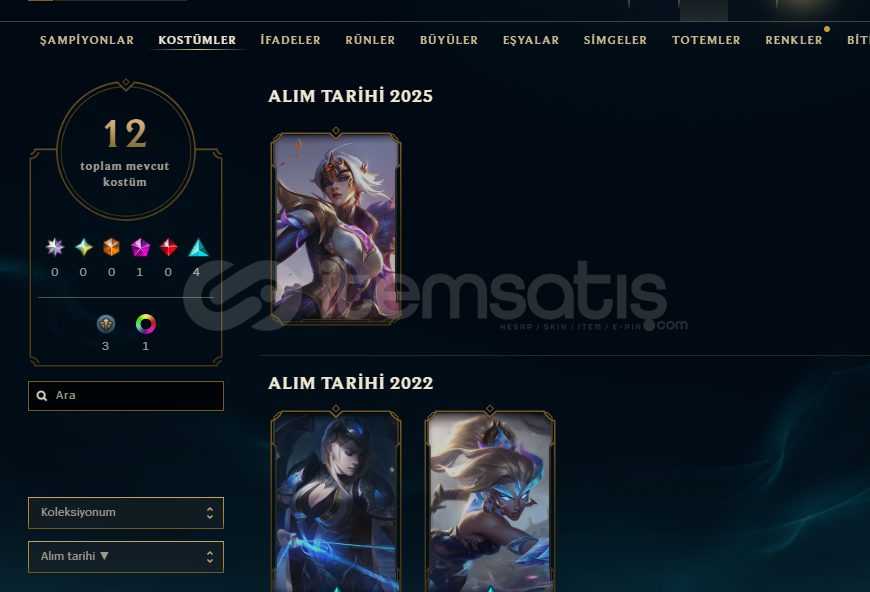The height and width of the screenshot is (592, 870).
Task: Click the white Transcendent rarity gem icon
Action: coord(54,247)
